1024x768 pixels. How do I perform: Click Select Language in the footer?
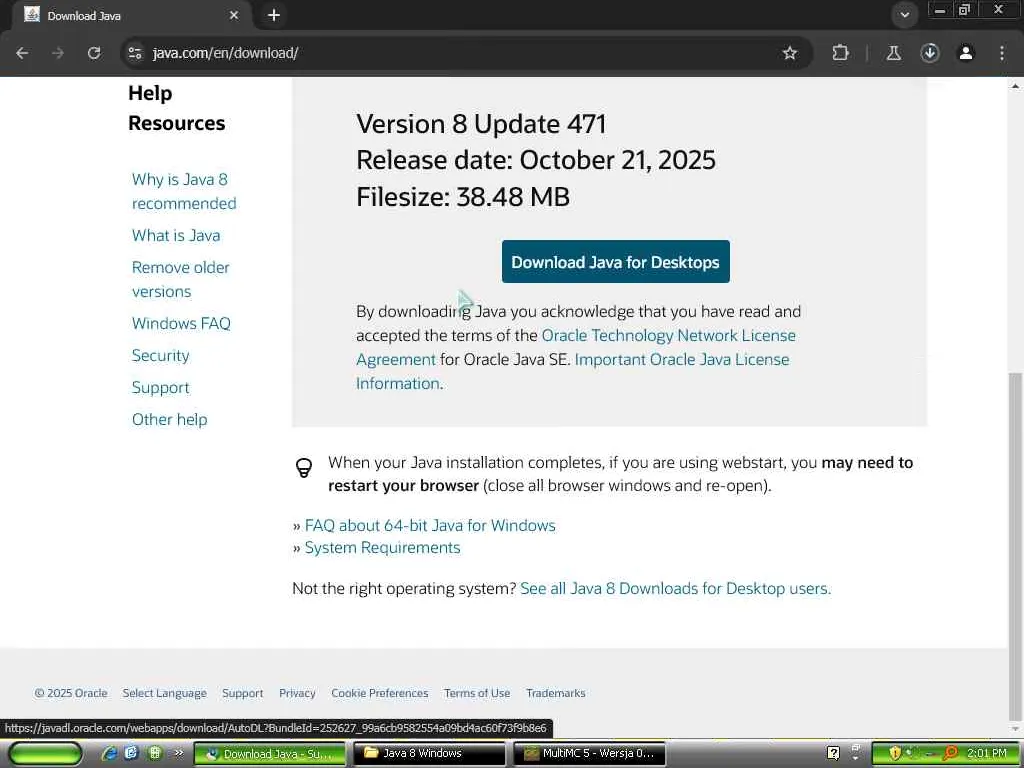coord(165,693)
